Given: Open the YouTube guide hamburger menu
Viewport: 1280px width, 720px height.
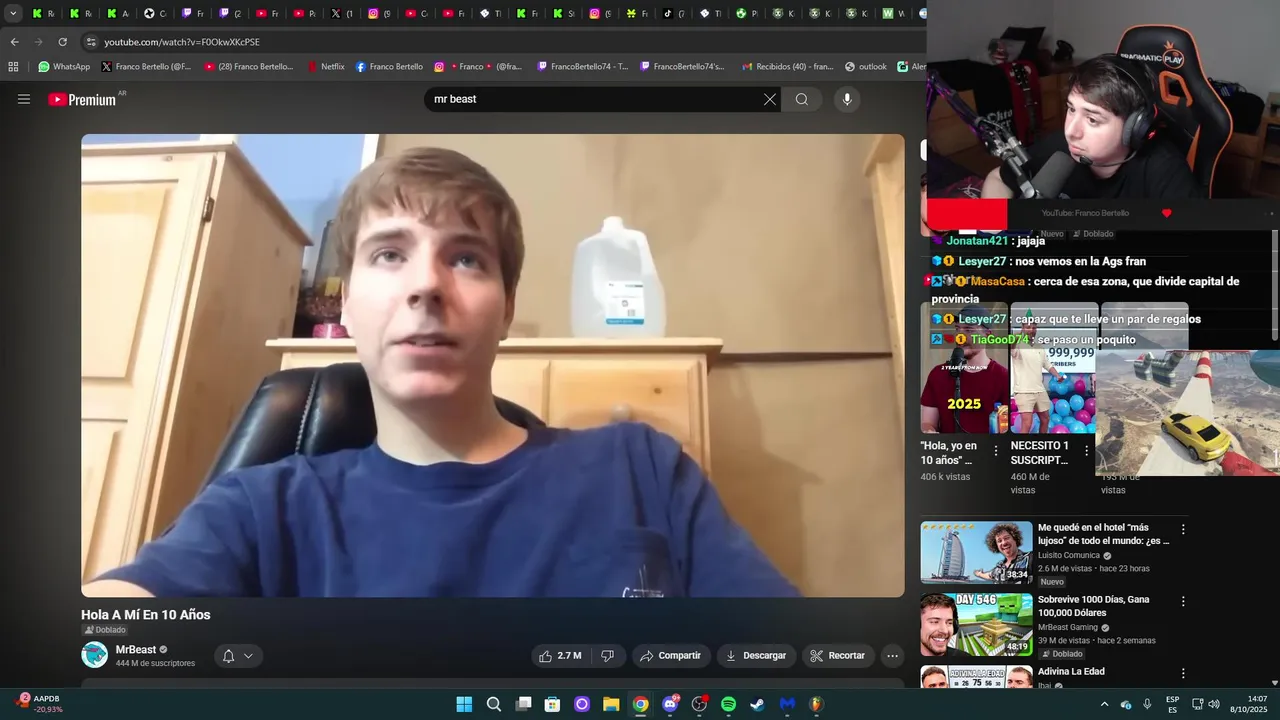Looking at the screenshot, I should pos(24,99).
